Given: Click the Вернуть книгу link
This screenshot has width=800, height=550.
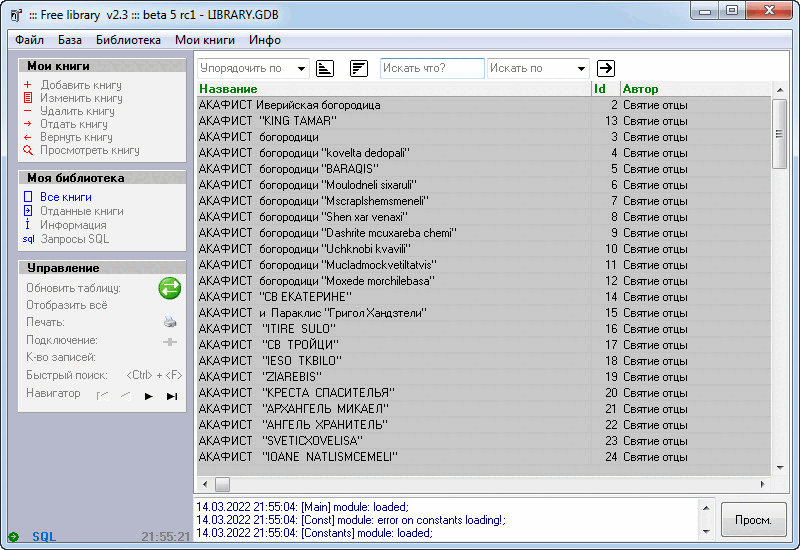Looking at the screenshot, I should coord(77,137).
